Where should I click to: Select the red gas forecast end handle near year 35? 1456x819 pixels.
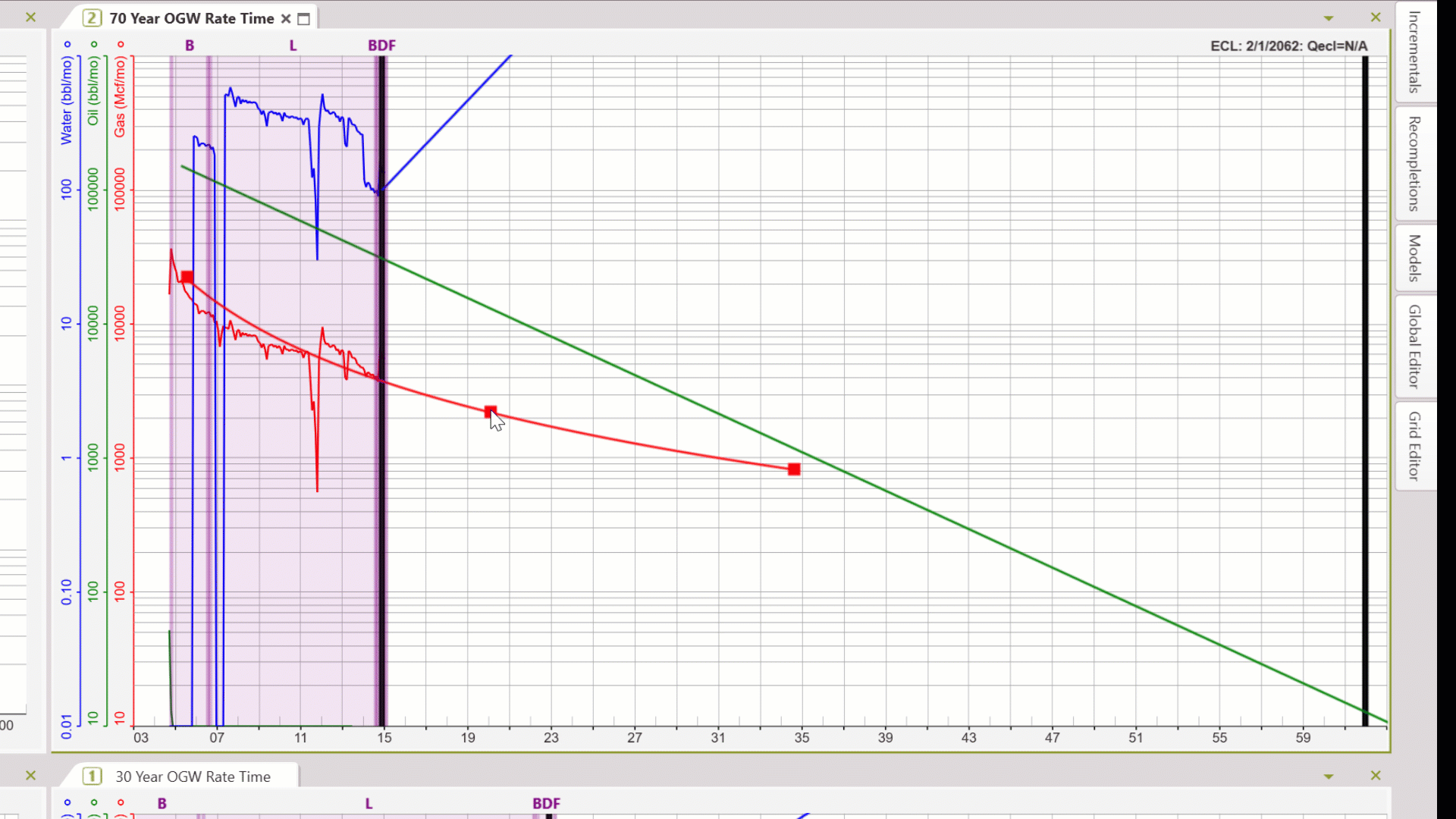pyautogui.click(x=794, y=469)
